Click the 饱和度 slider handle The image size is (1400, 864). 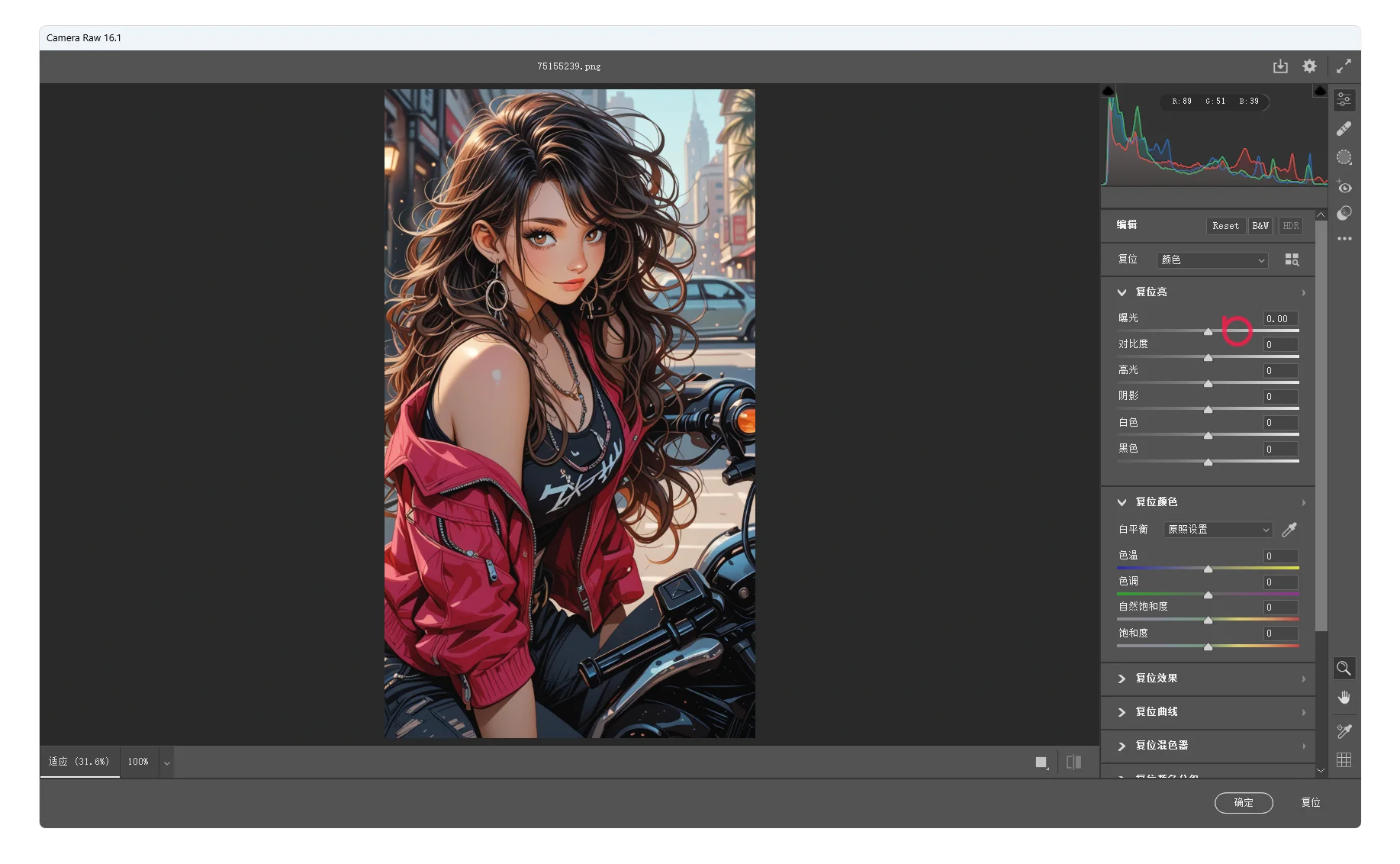(x=1208, y=646)
